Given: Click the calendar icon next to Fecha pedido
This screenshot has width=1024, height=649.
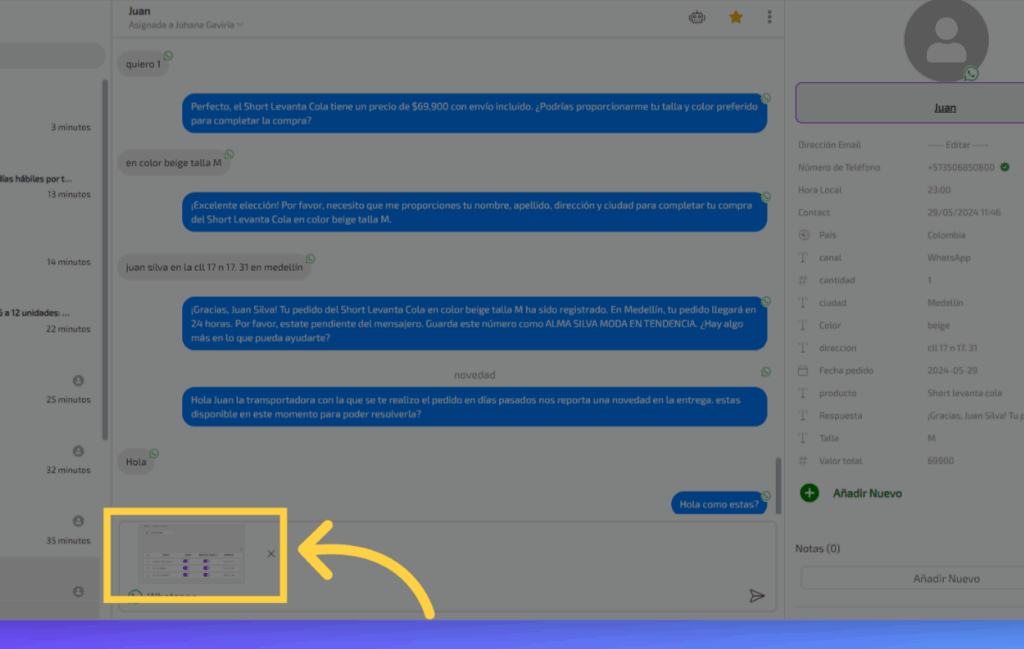Looking at the screenshot, I should (x=804, y=371).
